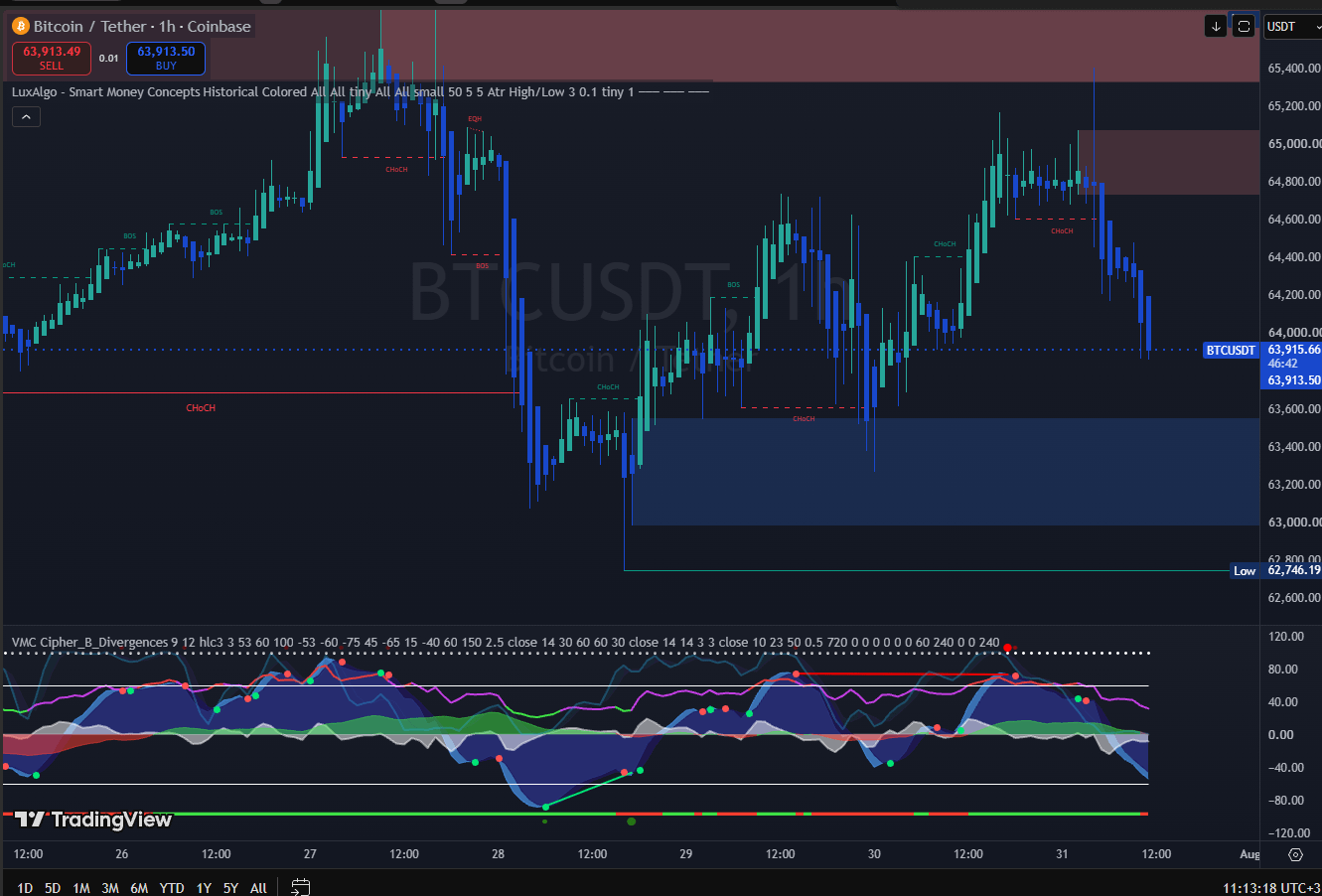Click the 64,600.00 price axis label
The image size is (1322, 896).
point(1294,220)
